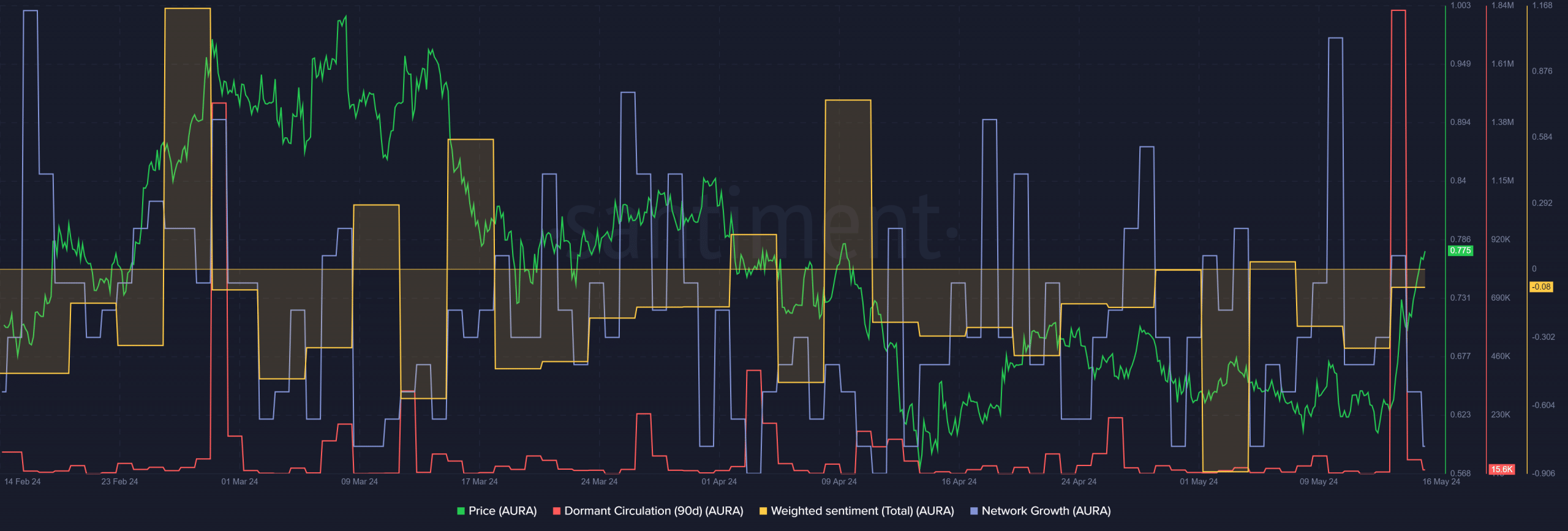Select the green 0.775 current price badge
Viewport: 1568px width, 531px height.
(1460, 250)
